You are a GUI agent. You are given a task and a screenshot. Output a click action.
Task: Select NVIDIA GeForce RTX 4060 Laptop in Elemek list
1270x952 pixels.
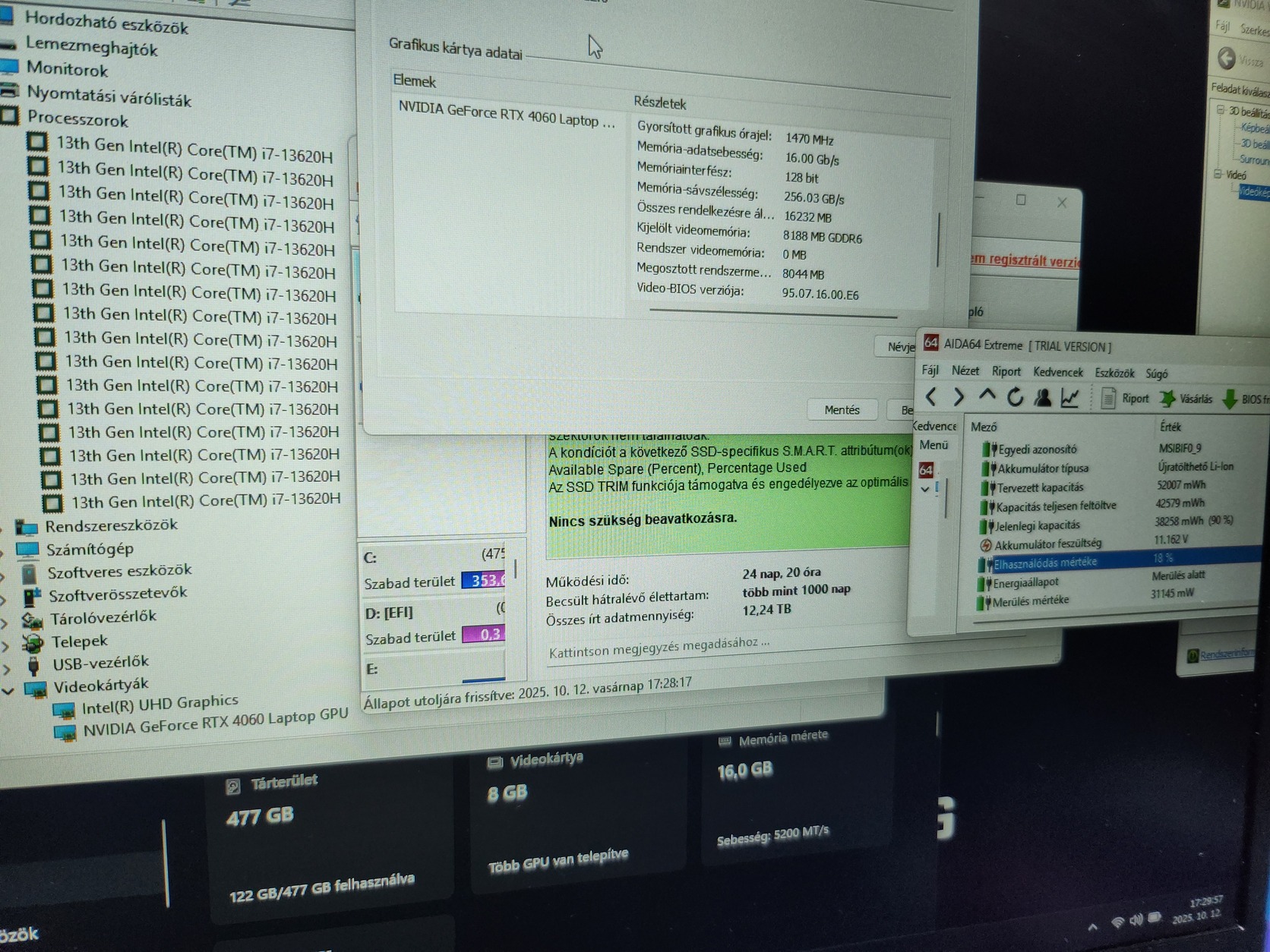(x=507, y=115)
